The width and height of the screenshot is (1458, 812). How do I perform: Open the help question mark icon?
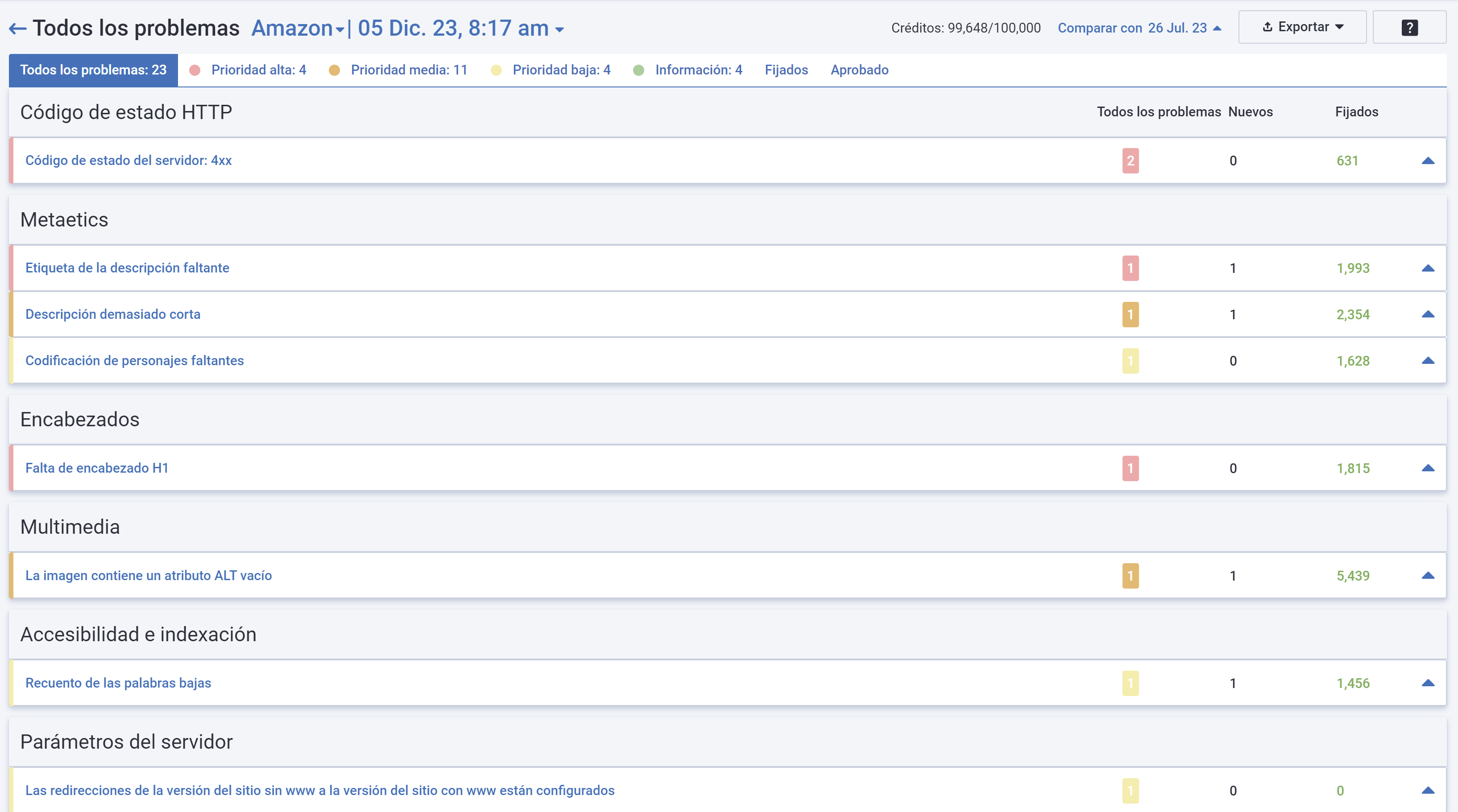[x=1409, y=27]
